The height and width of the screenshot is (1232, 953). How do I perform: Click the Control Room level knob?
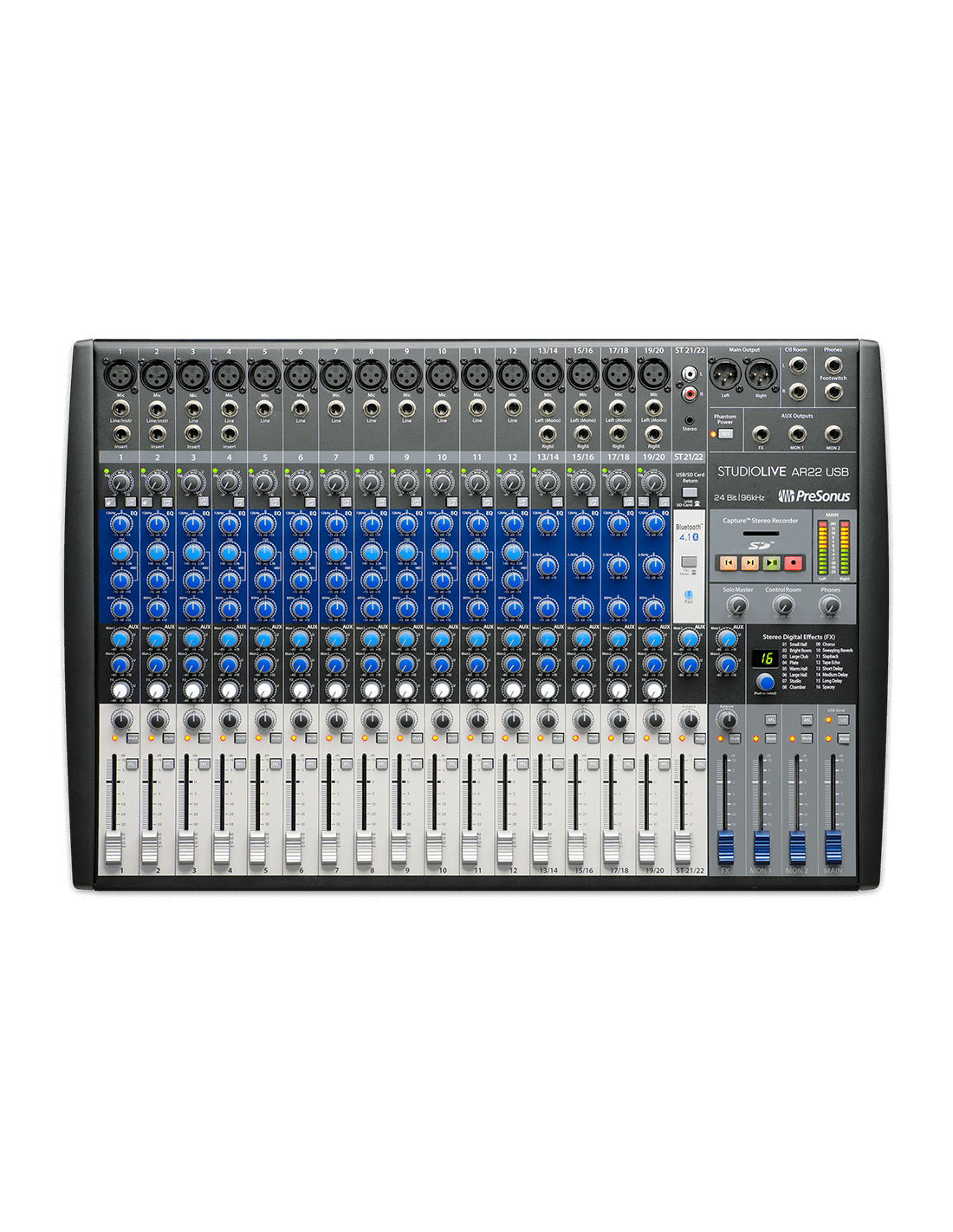(783, 606)
